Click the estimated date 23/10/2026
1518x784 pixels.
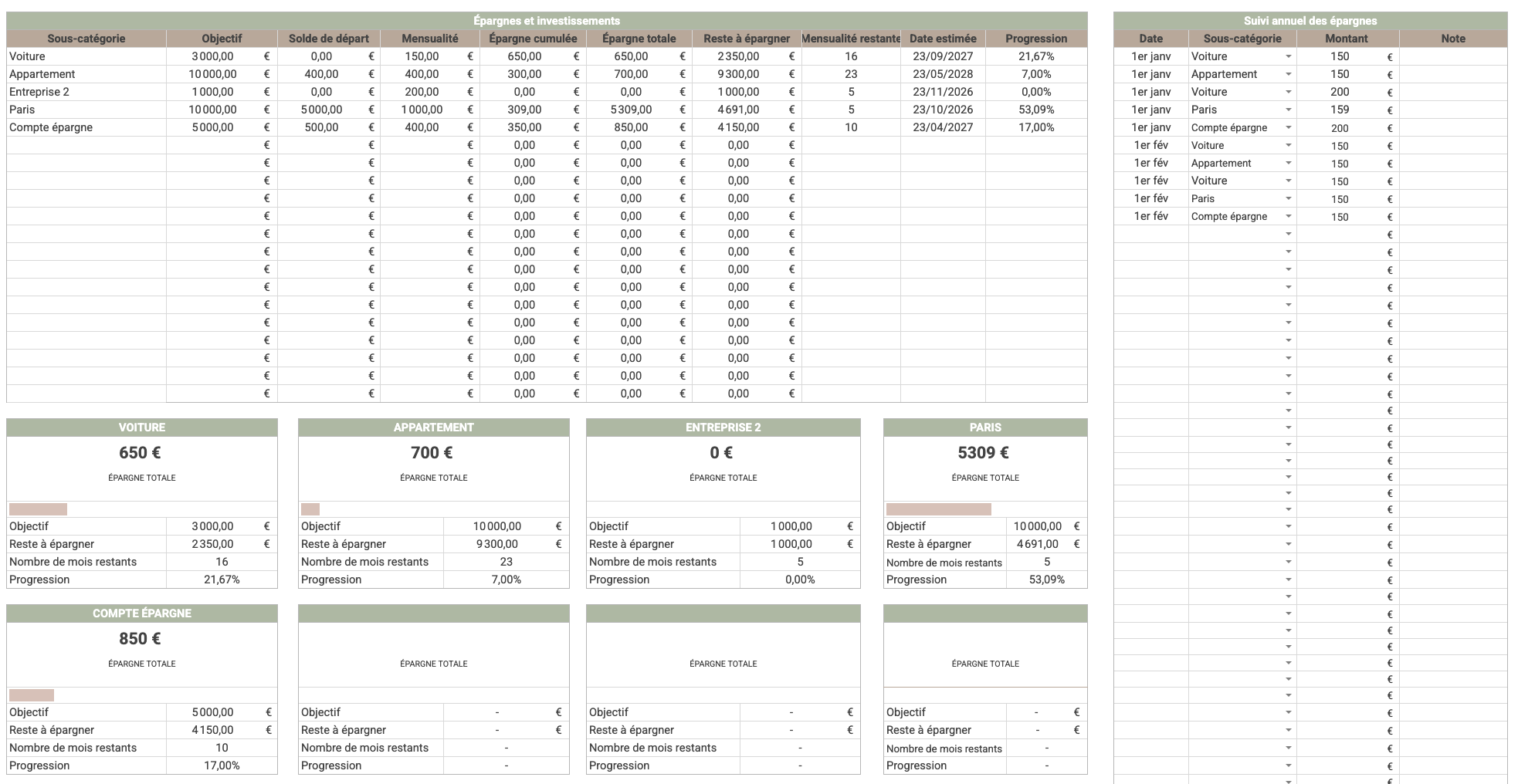click(943, 110)
